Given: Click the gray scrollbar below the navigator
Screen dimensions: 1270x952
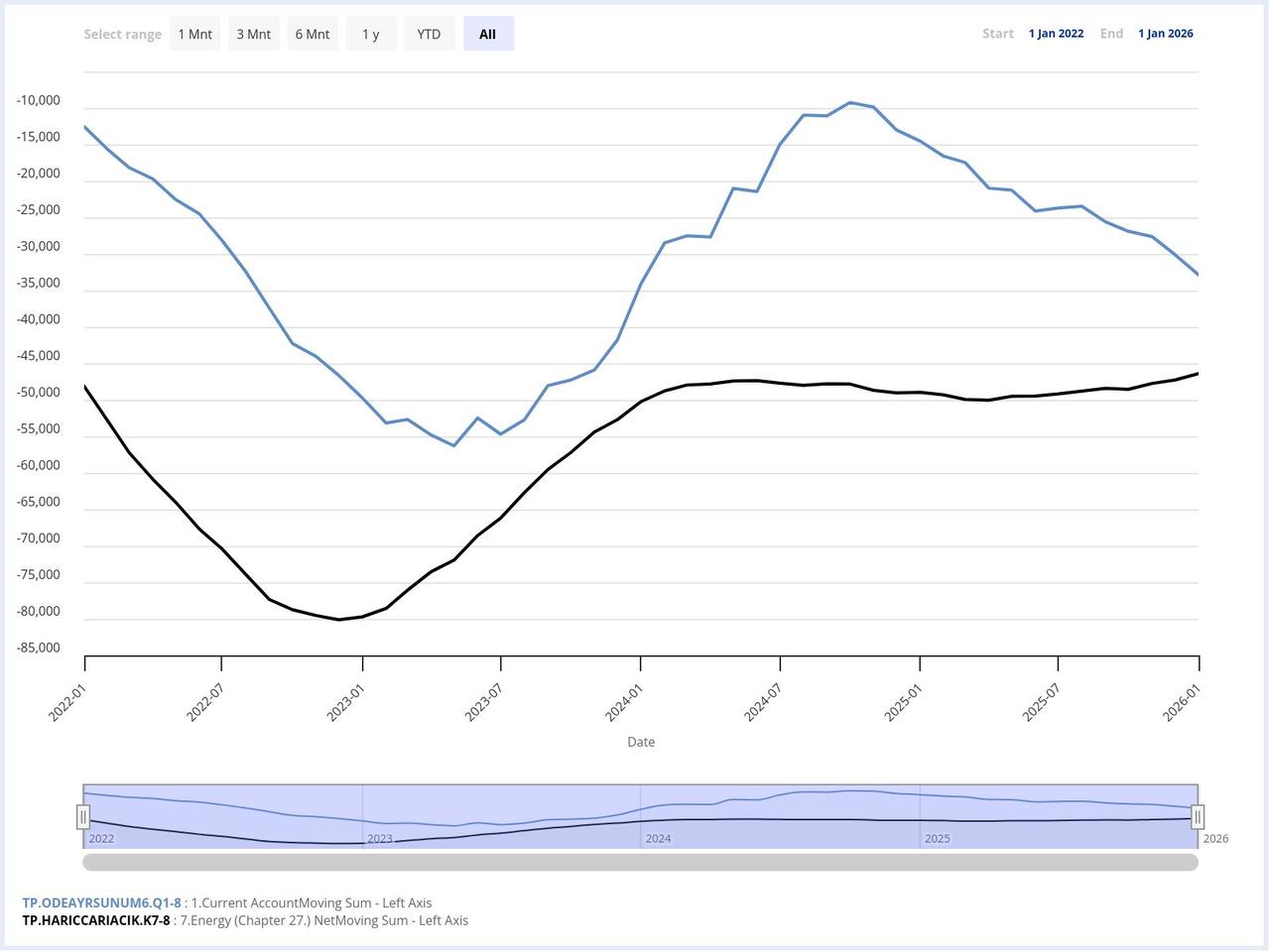Looking at the screenshot, I should [641, 862].
